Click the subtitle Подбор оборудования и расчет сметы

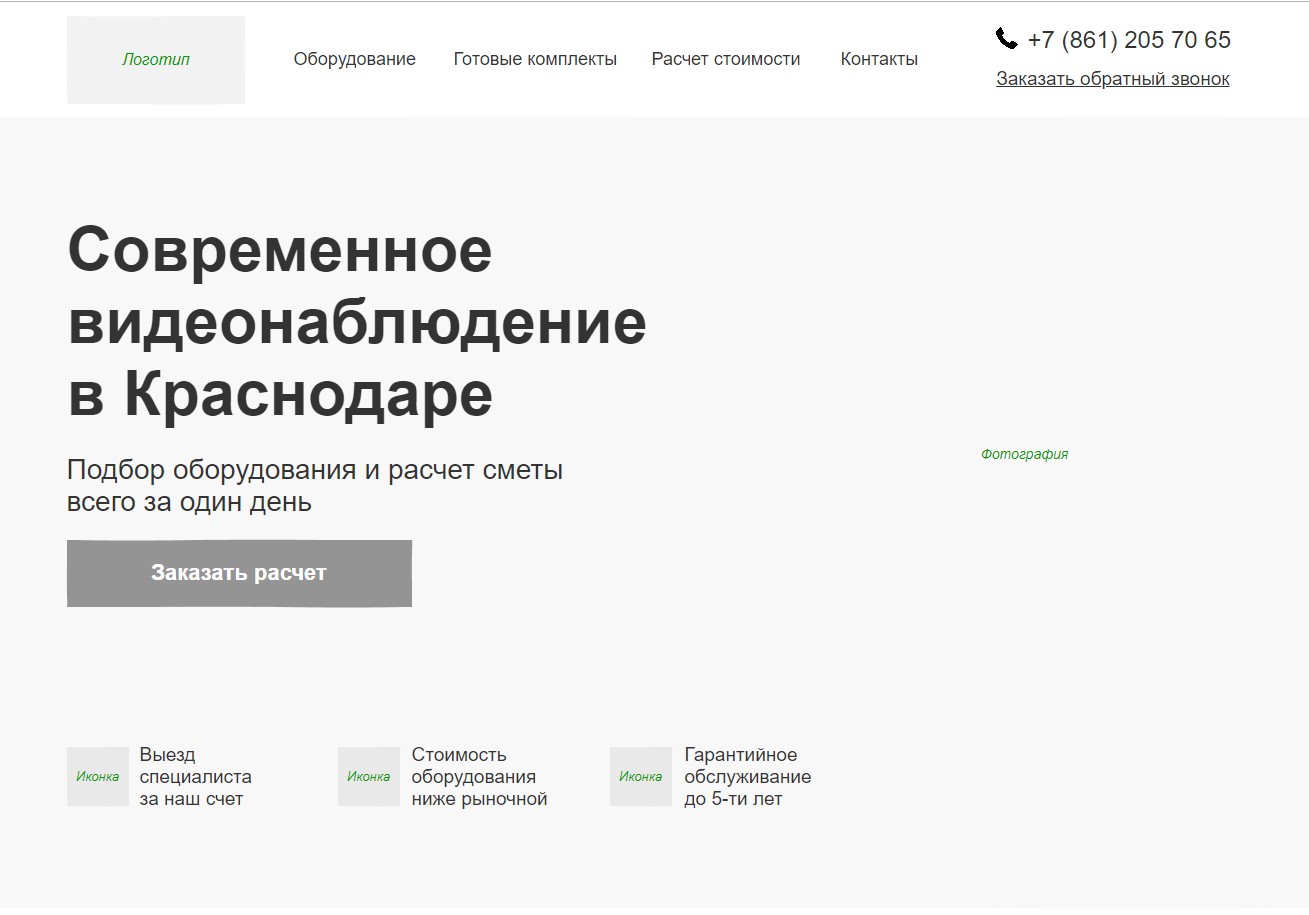(x=315, y=485)
